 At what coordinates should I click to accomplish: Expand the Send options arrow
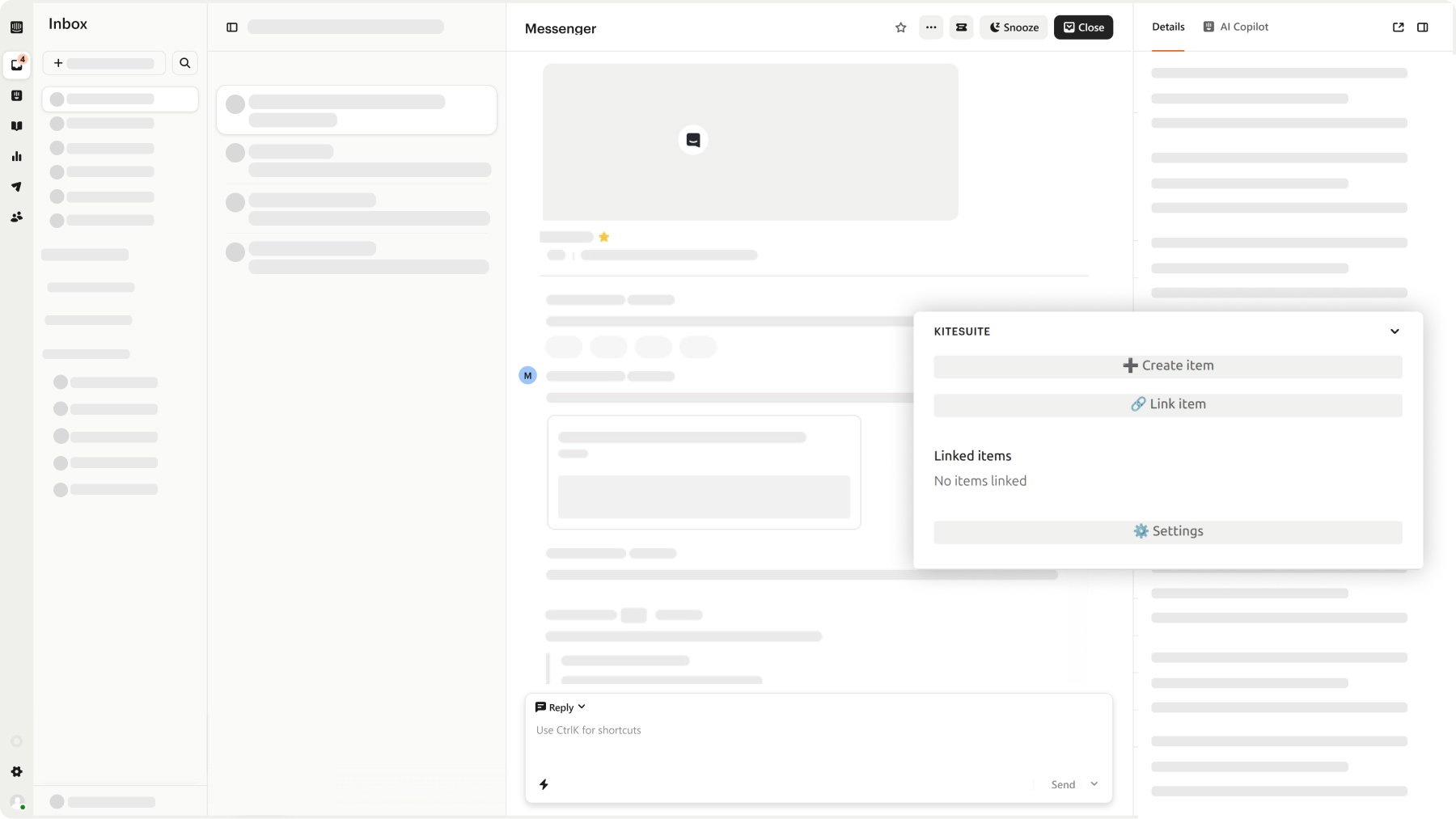(x=1094, y=784)
